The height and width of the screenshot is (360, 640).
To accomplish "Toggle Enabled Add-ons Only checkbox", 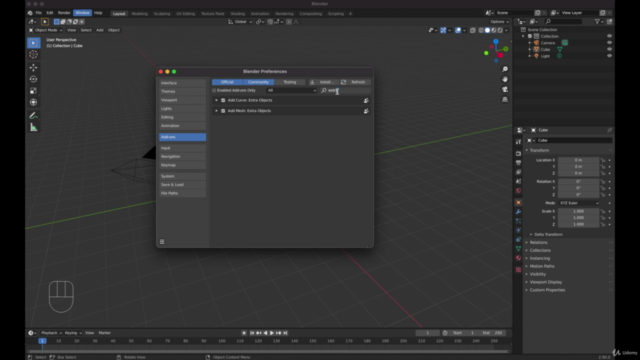I will click(214, 90).
